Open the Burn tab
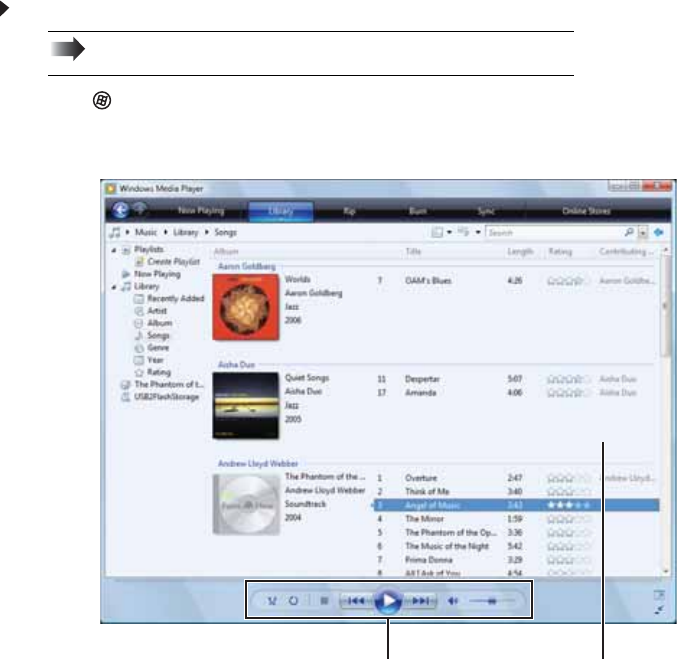Screen dimensions: 678x659 (x=418, y=211)
